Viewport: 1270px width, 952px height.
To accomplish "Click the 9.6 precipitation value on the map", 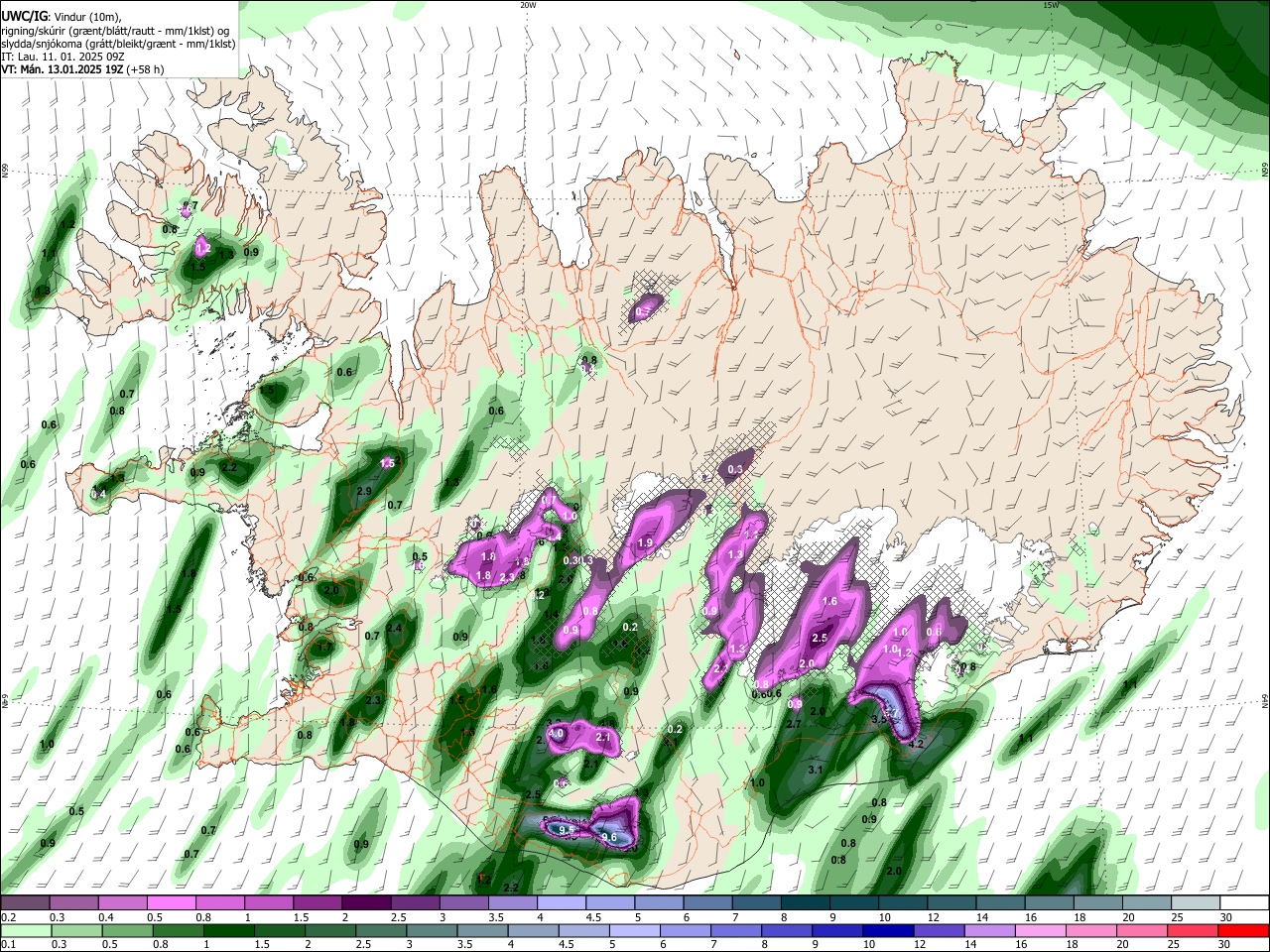I will coord(610,838).
